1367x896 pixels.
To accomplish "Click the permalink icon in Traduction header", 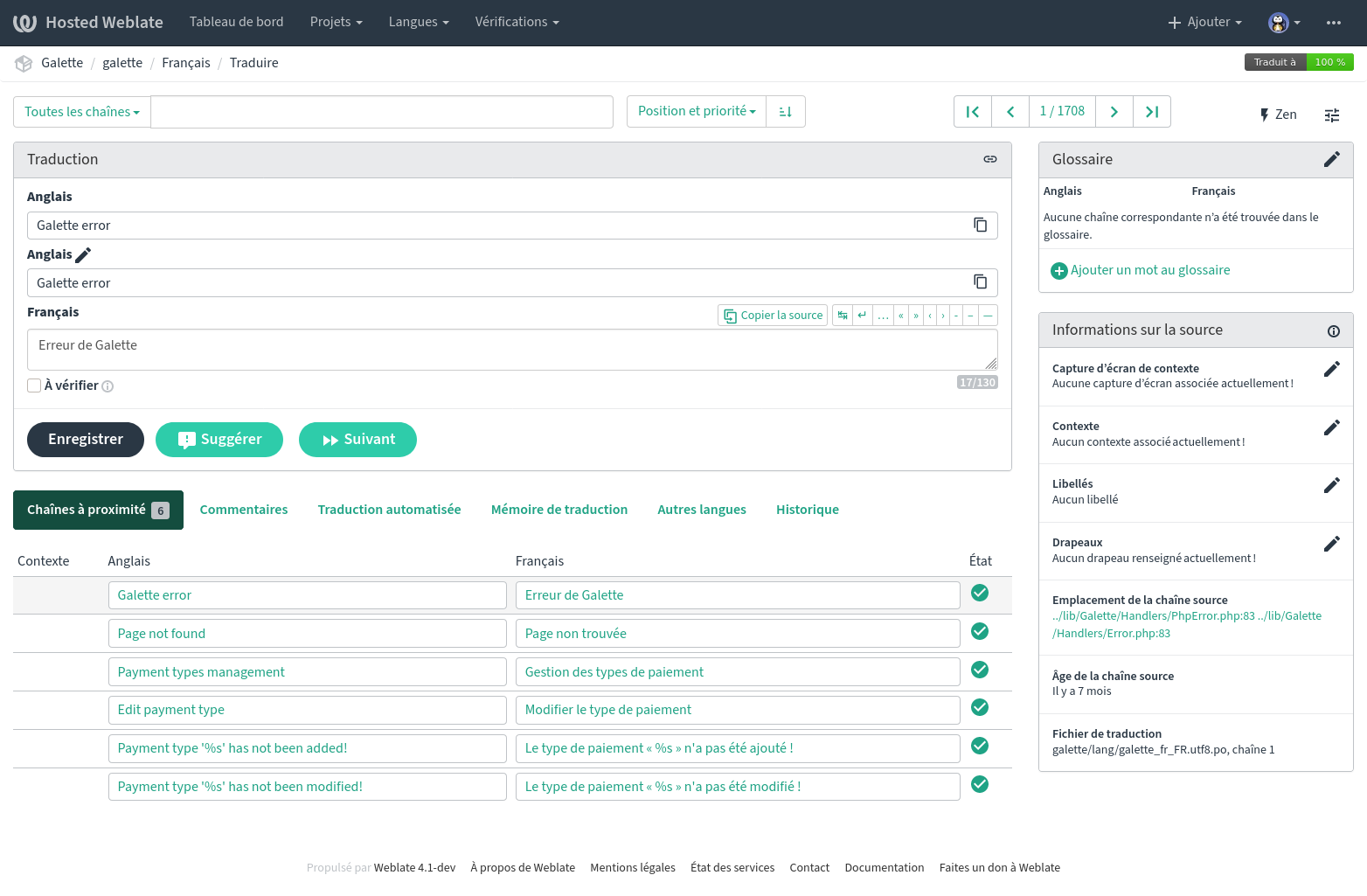I will pos(989,159).
